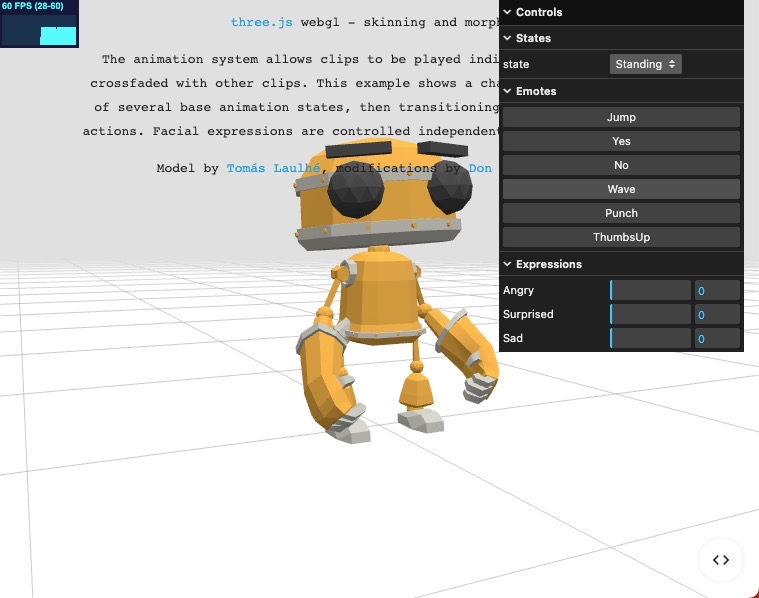Focus the Sad value input field

(717, 338)
